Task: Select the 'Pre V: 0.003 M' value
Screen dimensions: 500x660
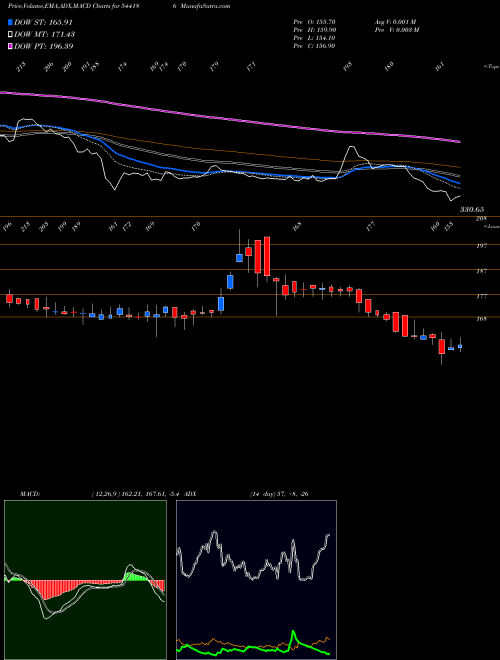Action: 397,30
